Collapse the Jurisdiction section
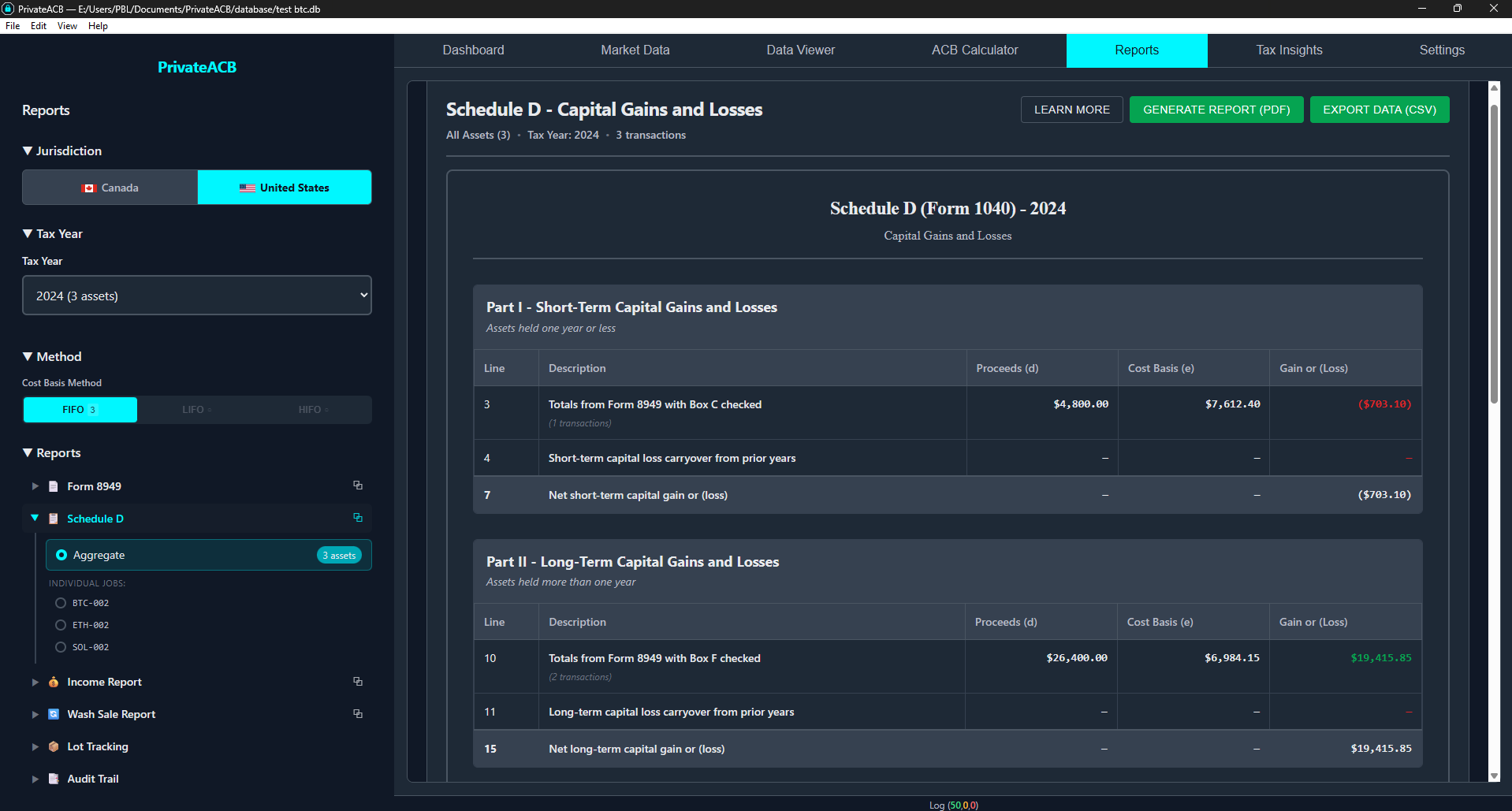The image size is (1512, 811). coord(28,151)
